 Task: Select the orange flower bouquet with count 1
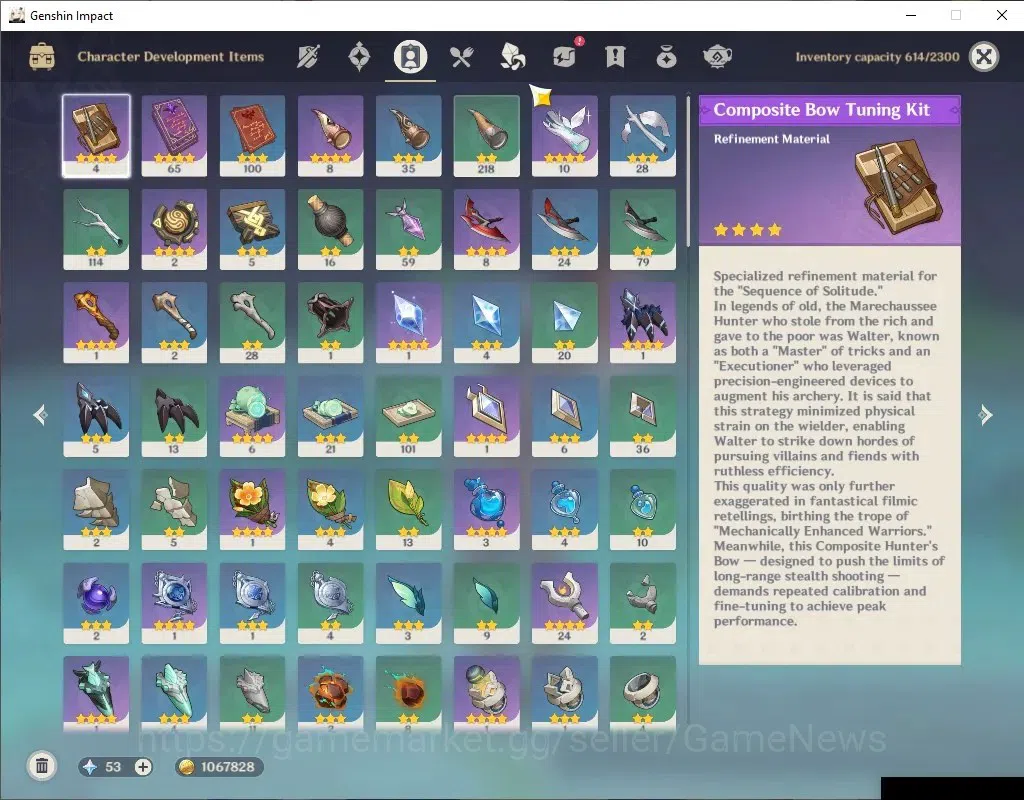point(252,509)
